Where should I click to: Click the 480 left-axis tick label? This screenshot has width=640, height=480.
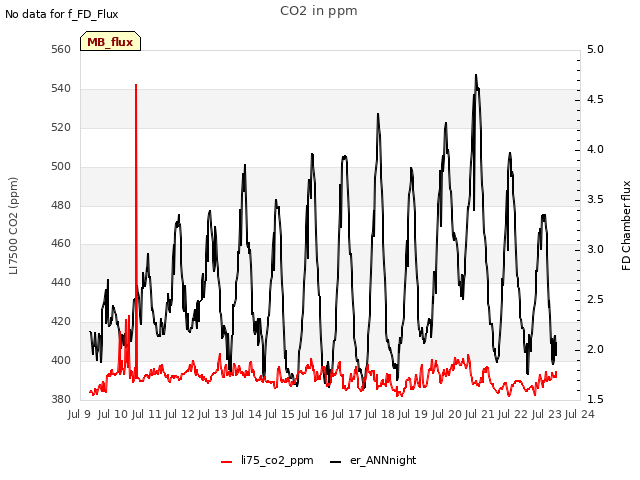[x=61, y=205]
